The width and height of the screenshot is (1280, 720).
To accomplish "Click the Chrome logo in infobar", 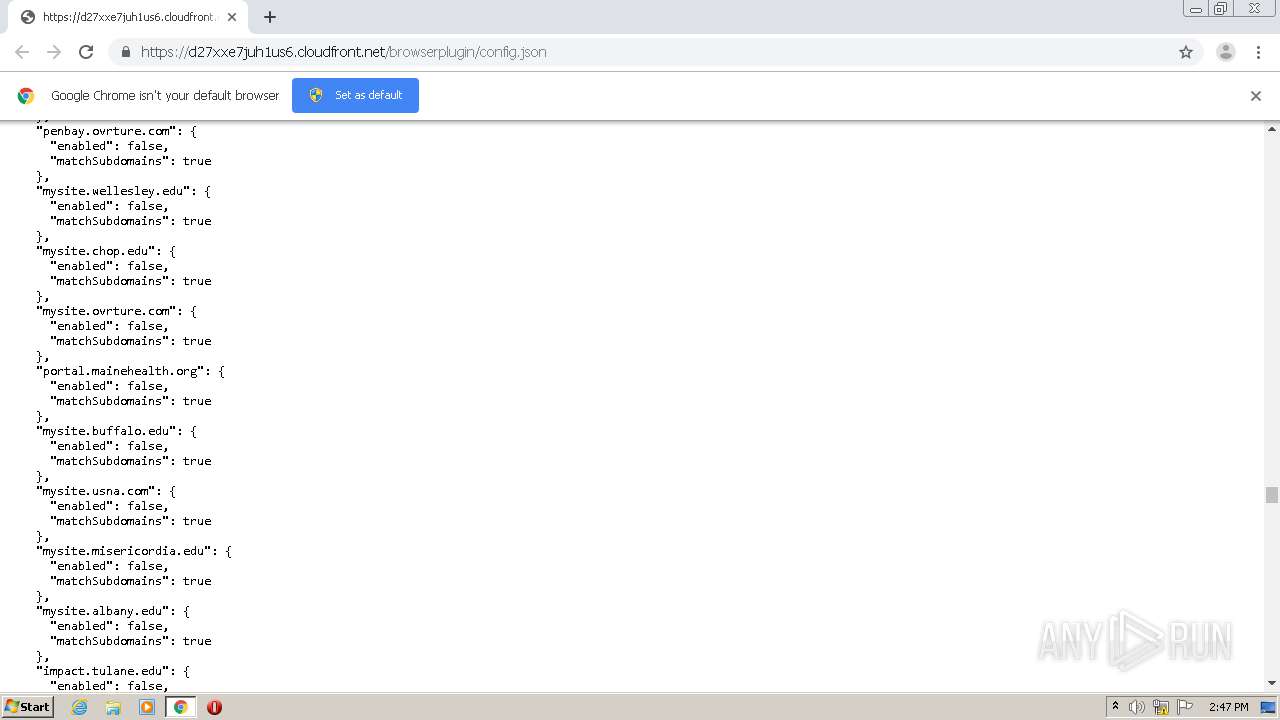I will click(26, 96).
